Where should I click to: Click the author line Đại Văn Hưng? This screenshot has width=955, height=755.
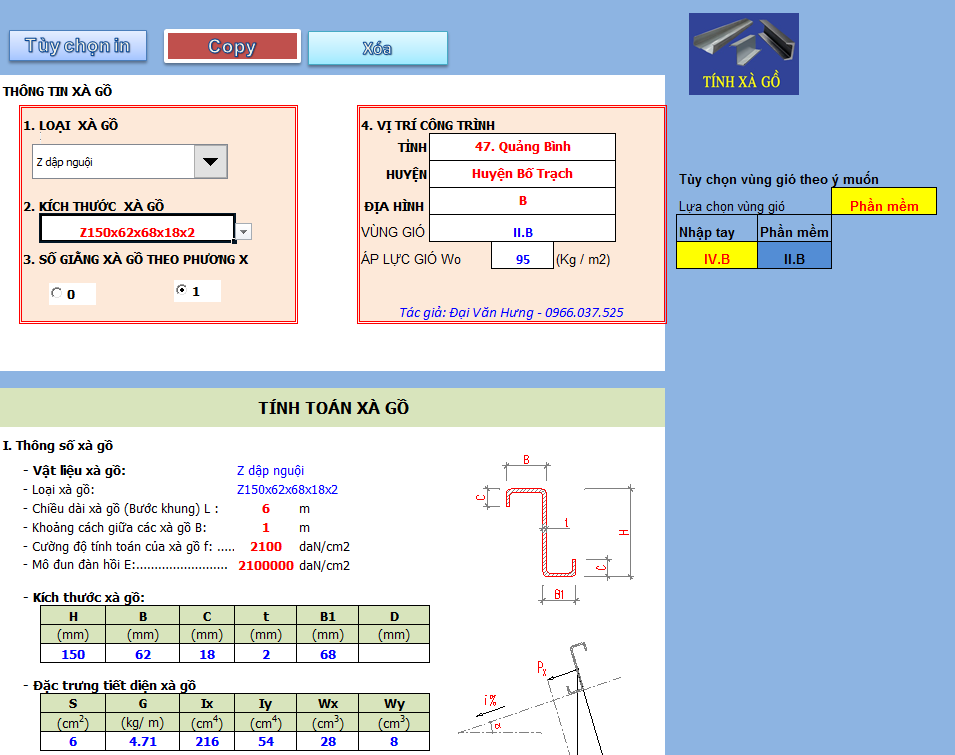(511, 312)
